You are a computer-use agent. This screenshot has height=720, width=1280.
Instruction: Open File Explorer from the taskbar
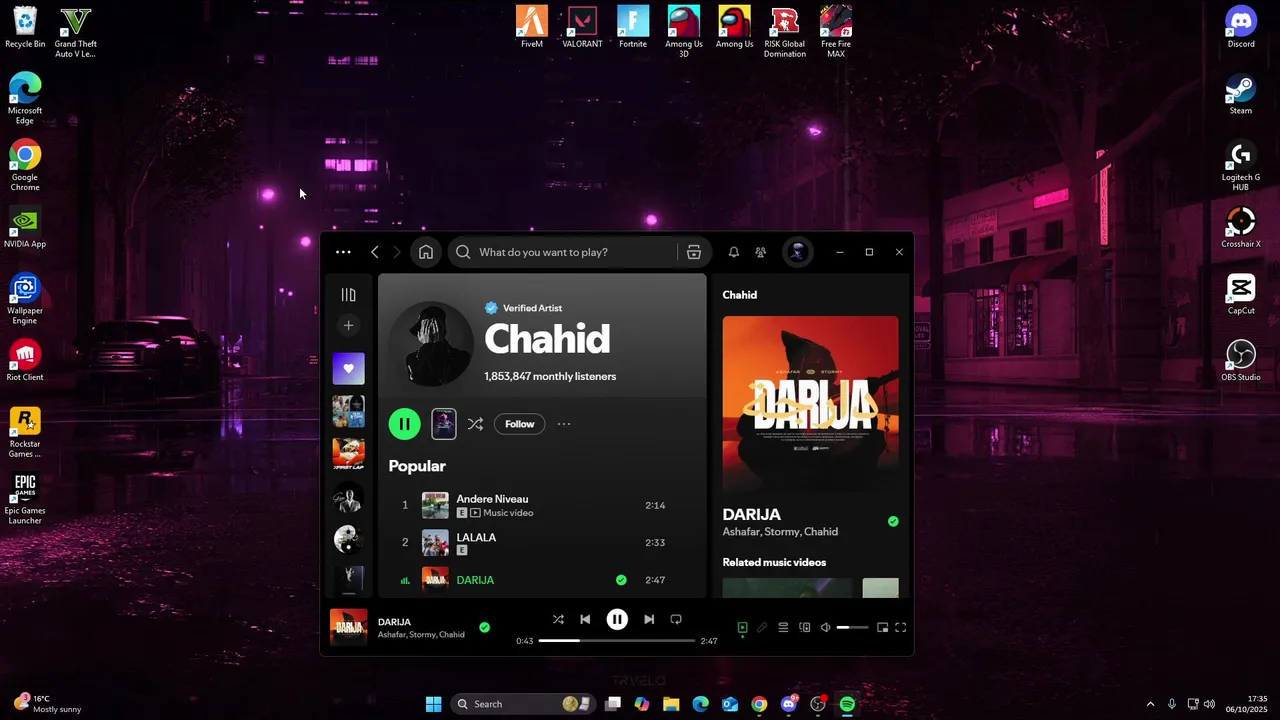tap(671, 704)
